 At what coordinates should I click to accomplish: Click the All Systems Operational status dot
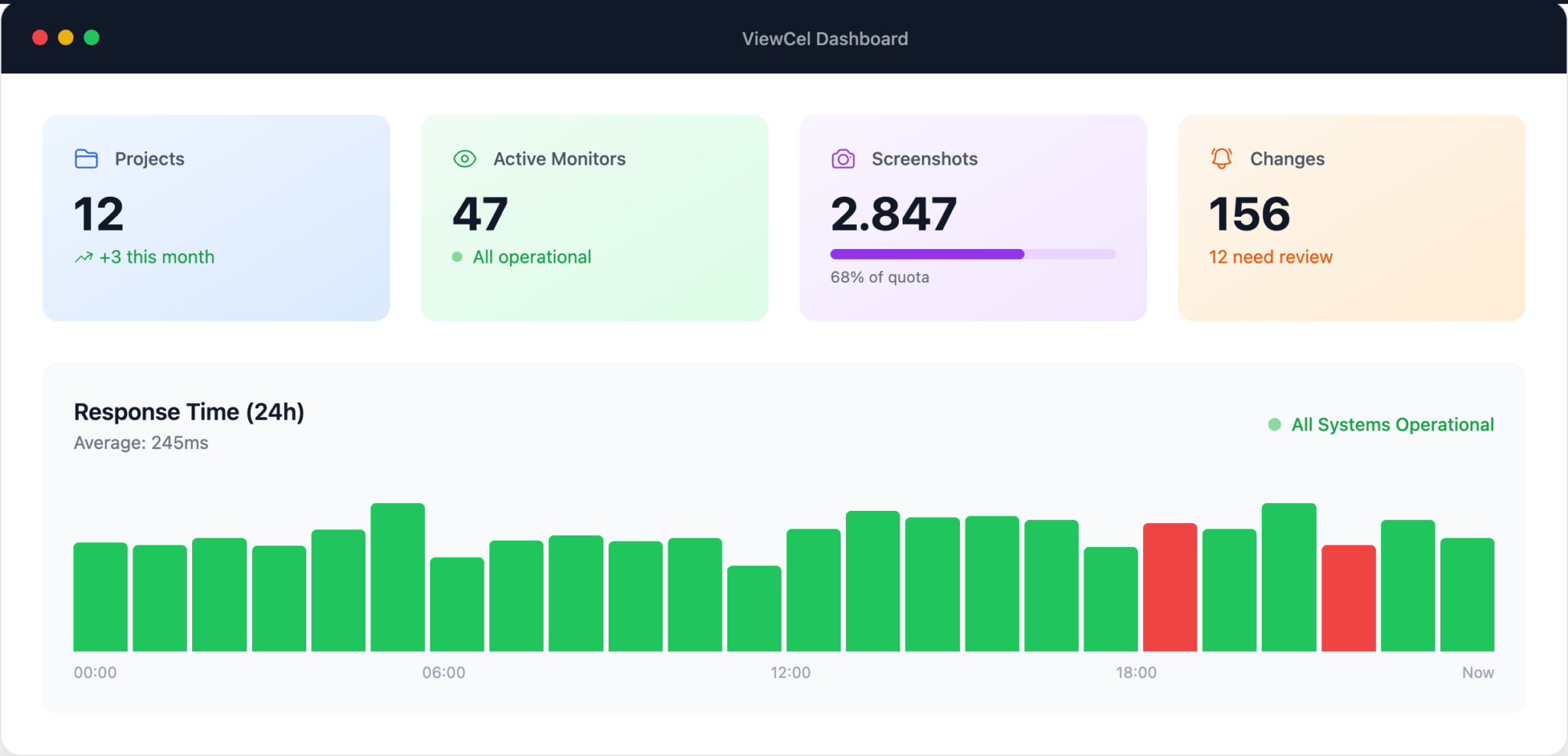1274,424
